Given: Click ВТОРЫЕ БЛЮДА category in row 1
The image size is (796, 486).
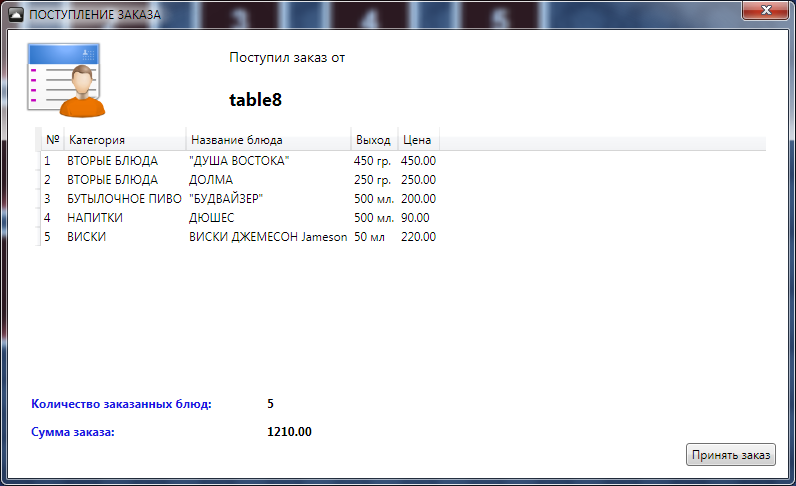Looking at the screenshot, I should click(x=112, y=161).
